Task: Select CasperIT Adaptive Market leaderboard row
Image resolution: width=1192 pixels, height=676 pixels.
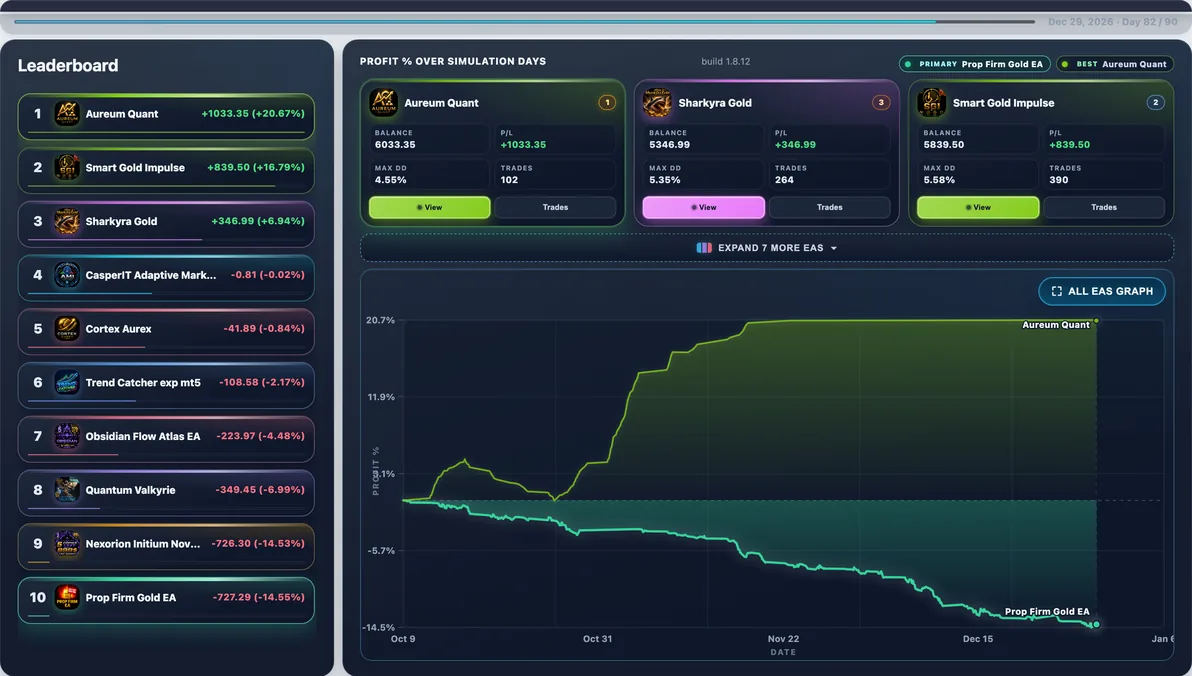Action: 166,278
